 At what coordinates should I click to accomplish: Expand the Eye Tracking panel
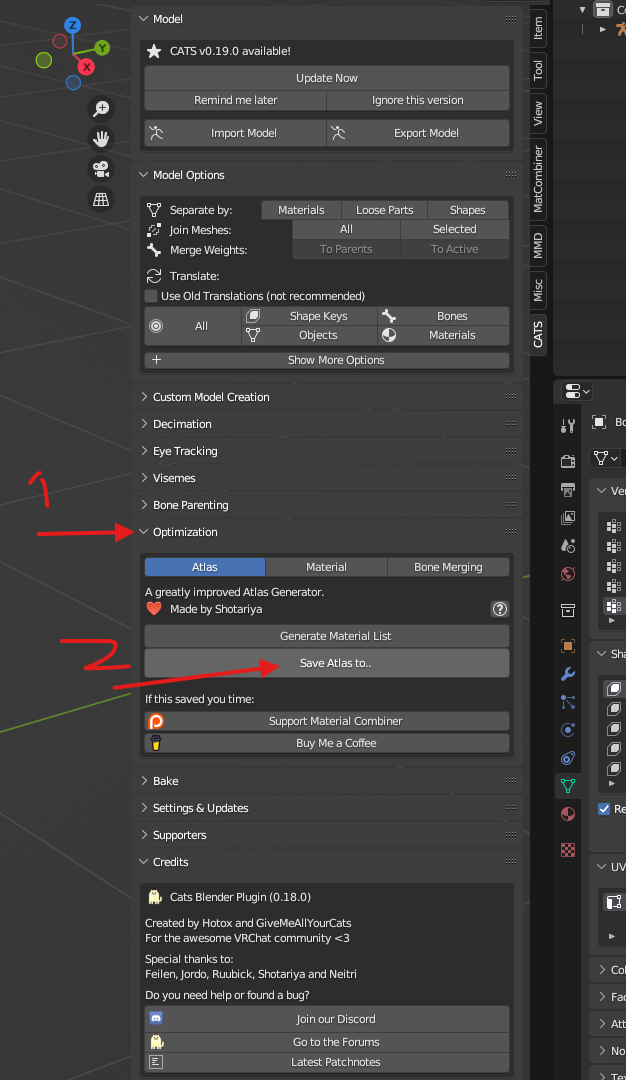144,450
